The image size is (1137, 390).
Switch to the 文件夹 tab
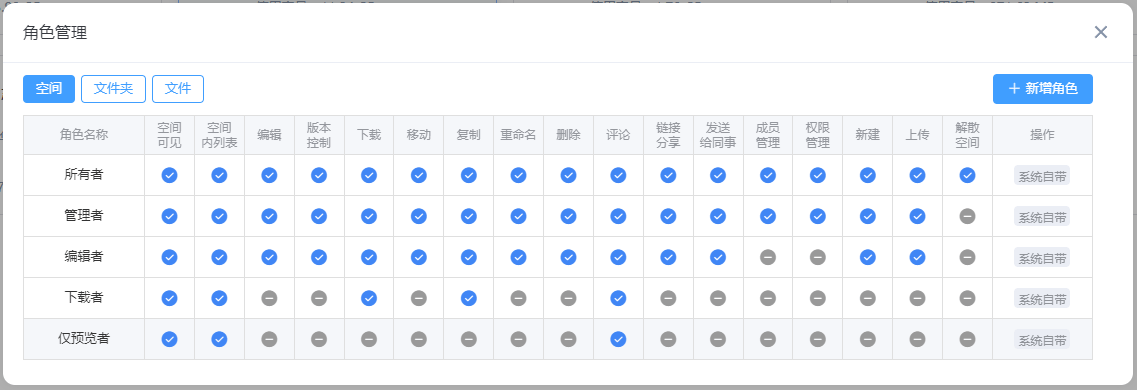point(113,89)
